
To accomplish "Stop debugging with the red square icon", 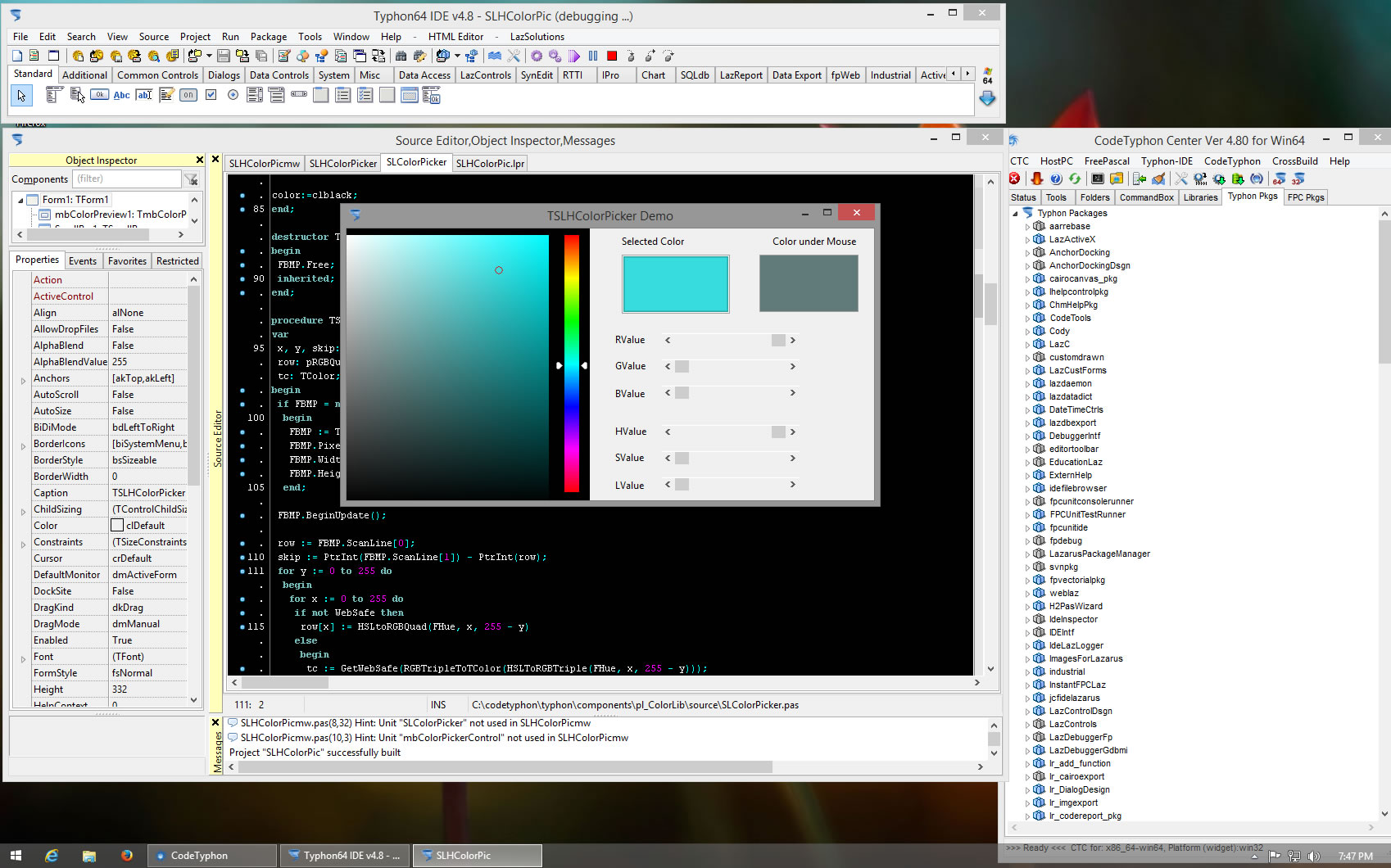I will click(612, 56).
